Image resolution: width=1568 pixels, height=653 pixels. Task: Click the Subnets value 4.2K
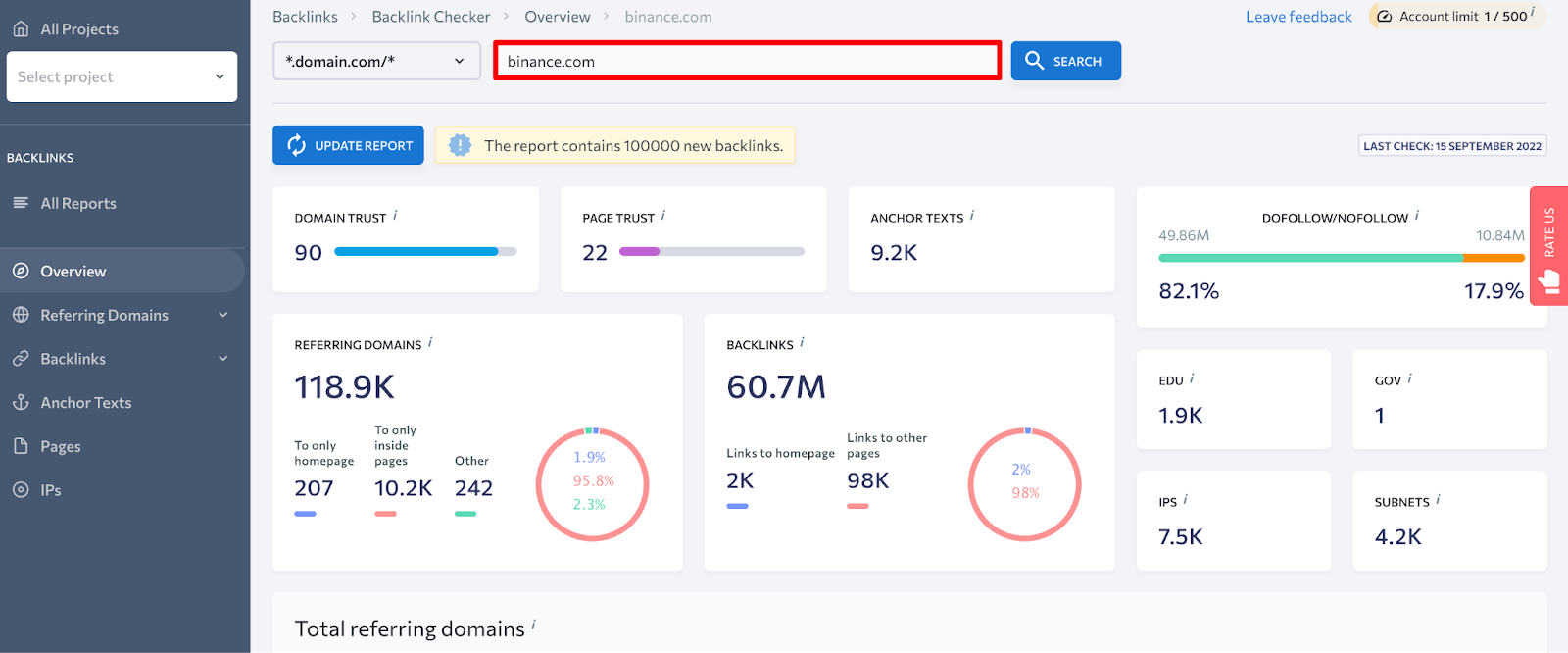click(1398, 537)
